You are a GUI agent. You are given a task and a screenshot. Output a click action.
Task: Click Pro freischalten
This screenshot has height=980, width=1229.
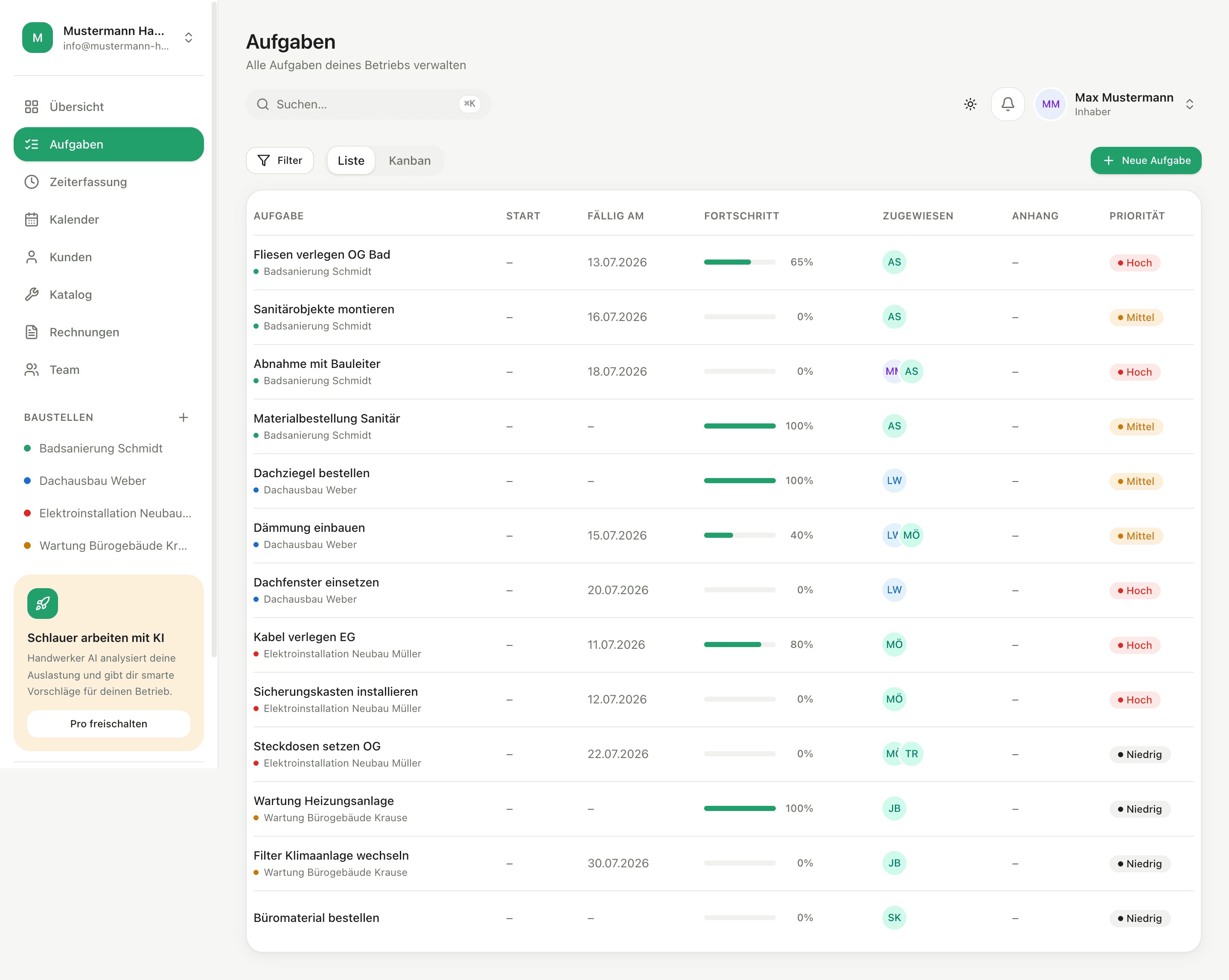108,724
